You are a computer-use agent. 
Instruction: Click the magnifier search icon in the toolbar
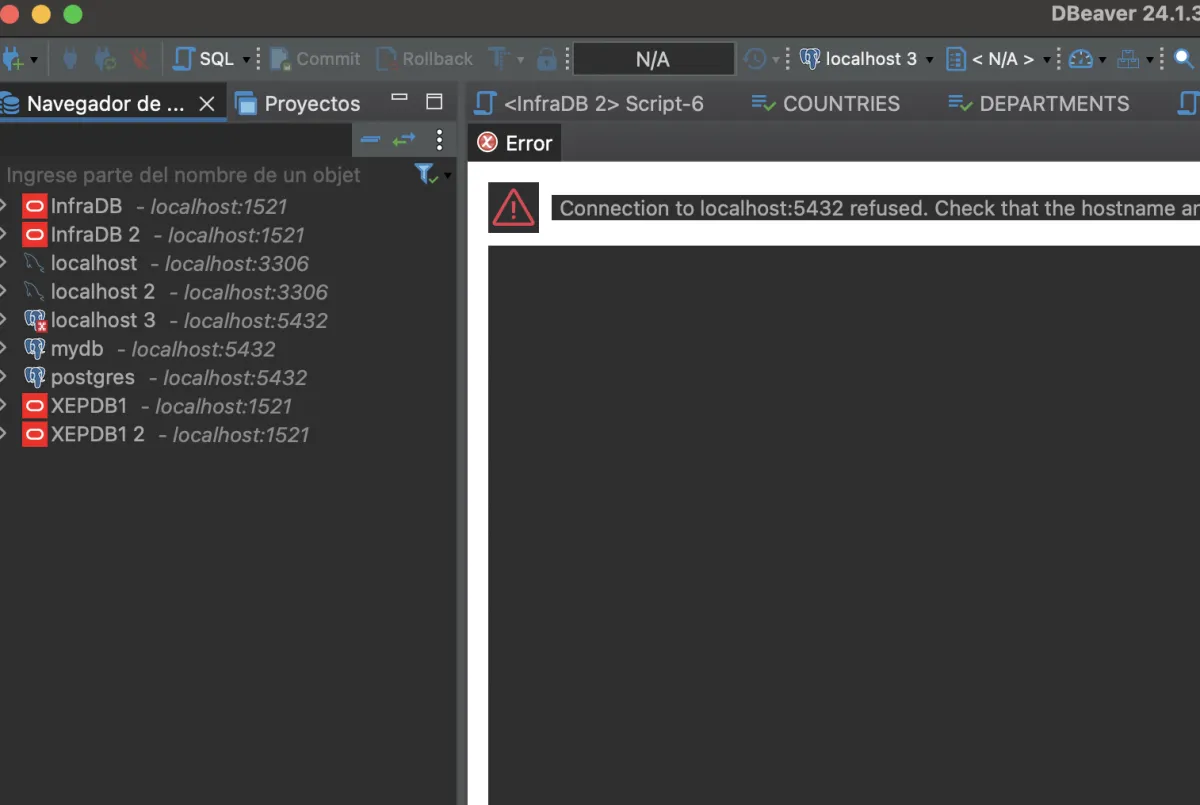point(1184,59)
